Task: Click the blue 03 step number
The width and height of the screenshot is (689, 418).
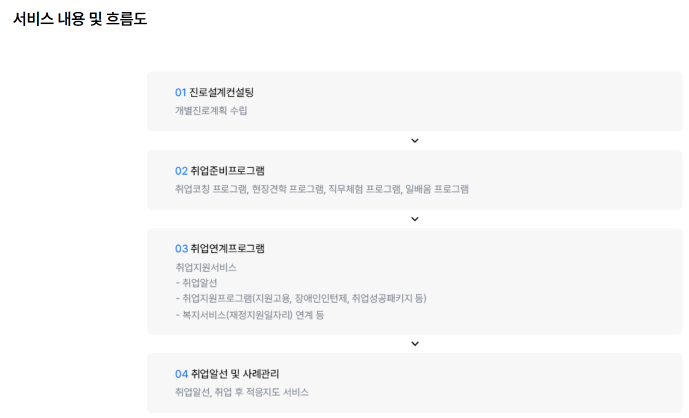Action: 181,249
